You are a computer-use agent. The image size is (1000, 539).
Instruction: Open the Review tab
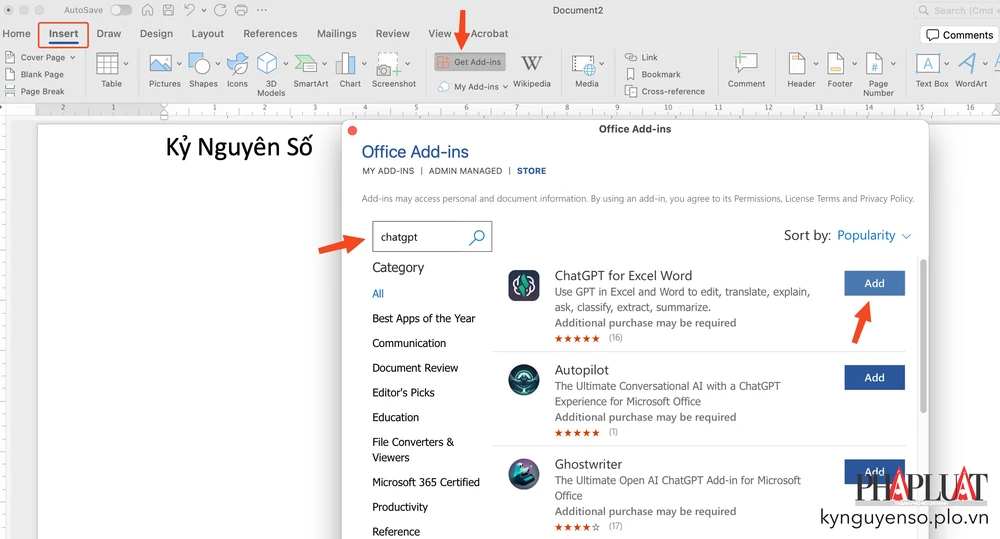pyautogui.click(x=393, y=34)
